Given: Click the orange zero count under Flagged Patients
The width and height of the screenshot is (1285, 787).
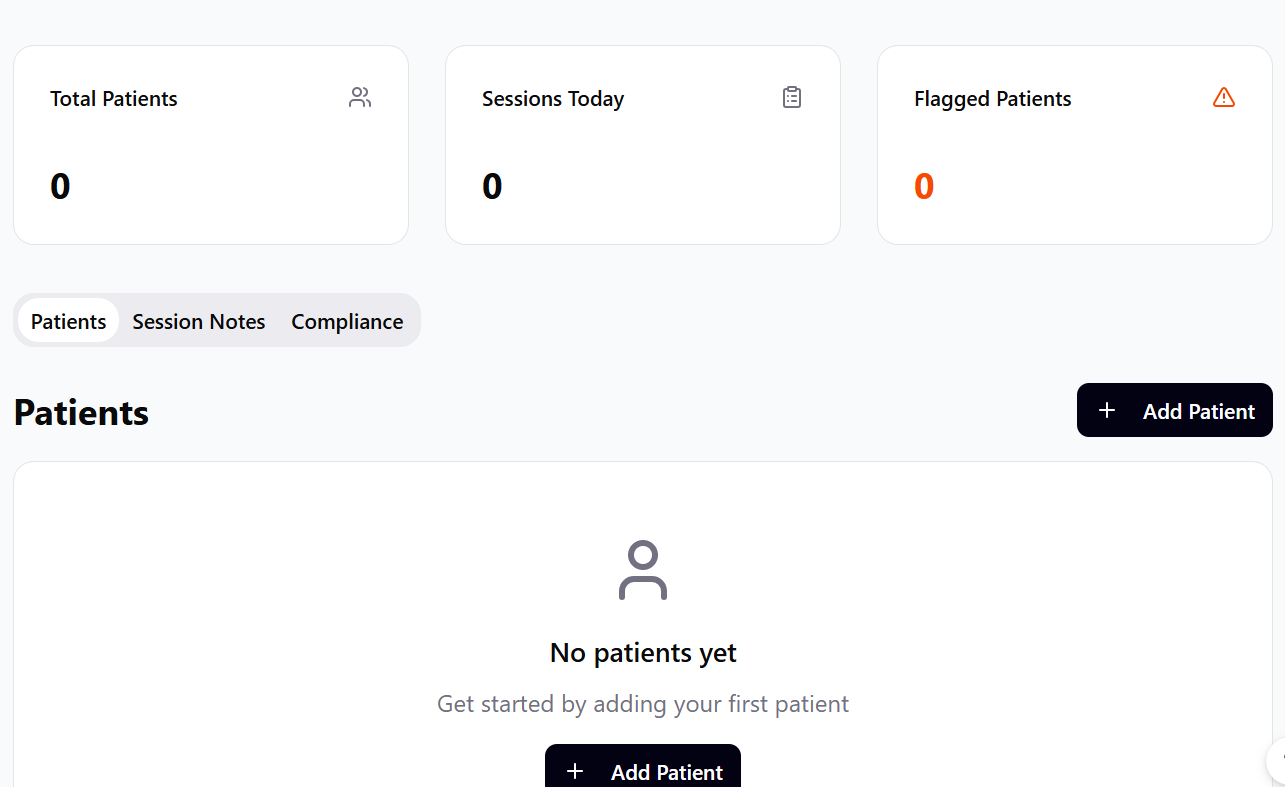Looking at the screenshot, I should click(x=923, y=186).
